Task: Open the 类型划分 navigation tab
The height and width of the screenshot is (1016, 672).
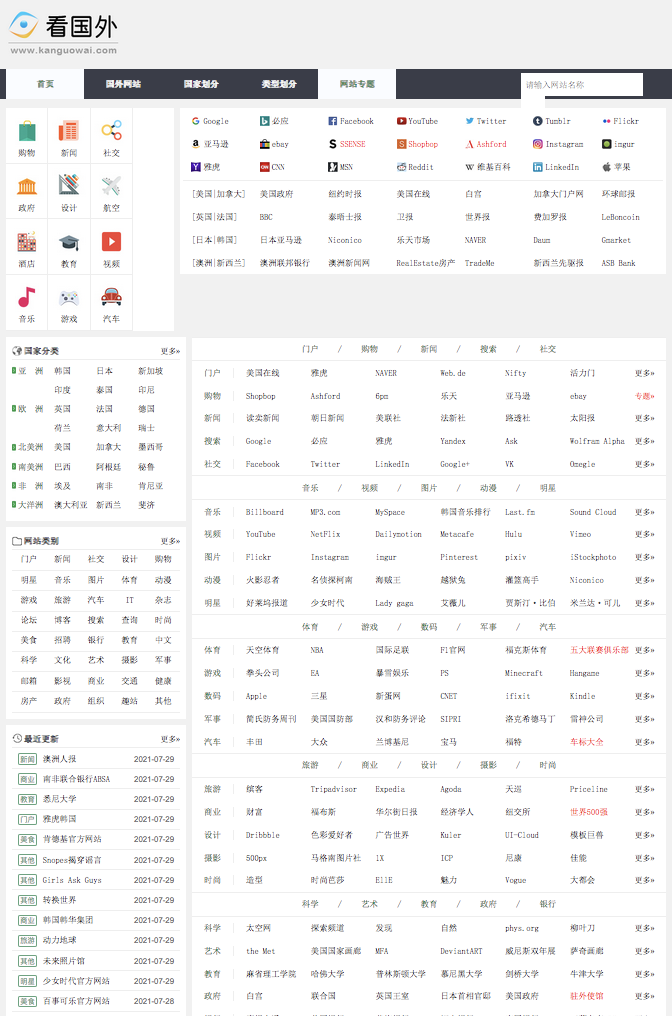Action: tap(279, 84)
